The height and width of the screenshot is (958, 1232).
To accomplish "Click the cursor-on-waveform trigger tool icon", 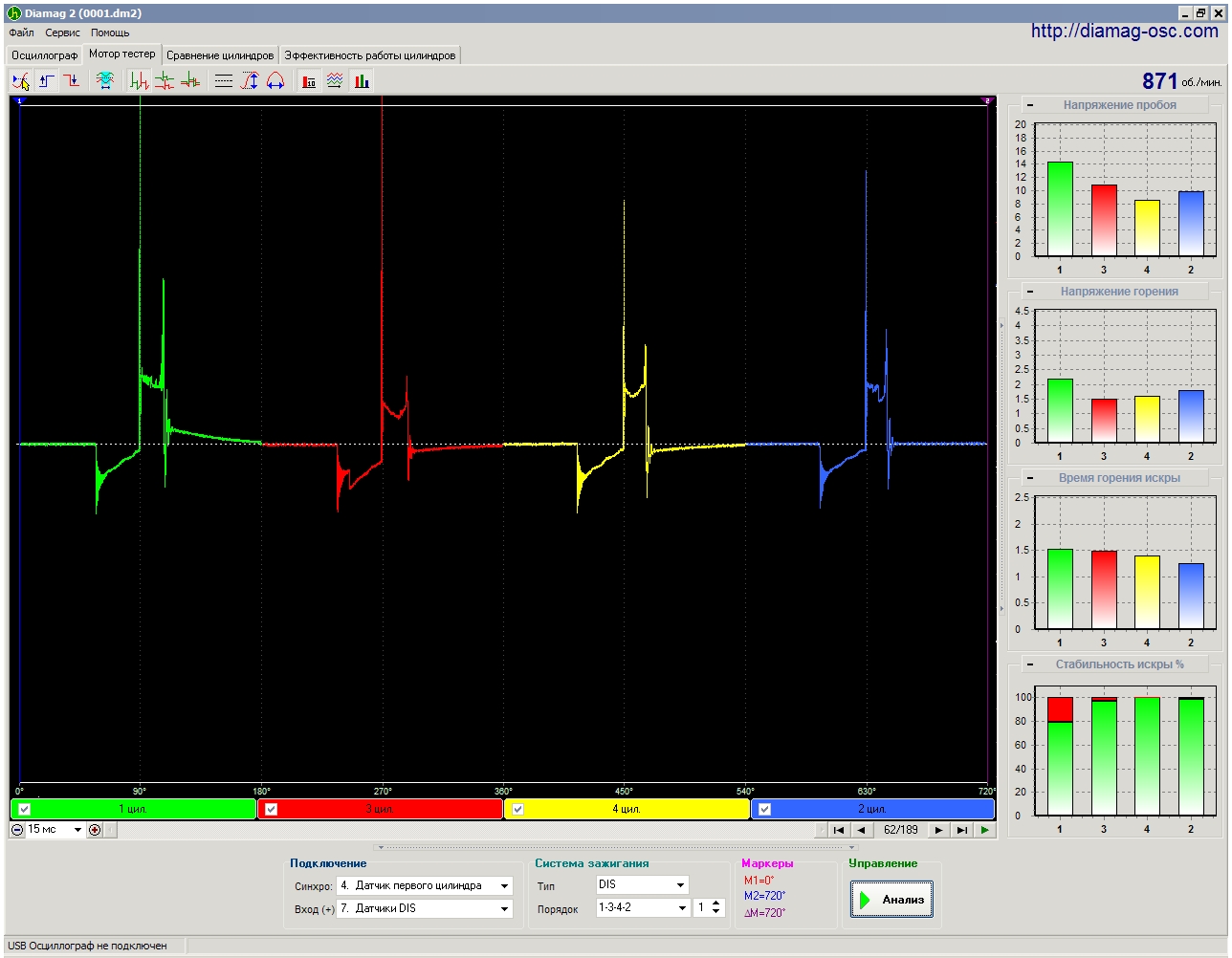I will [x=21, y=81].
